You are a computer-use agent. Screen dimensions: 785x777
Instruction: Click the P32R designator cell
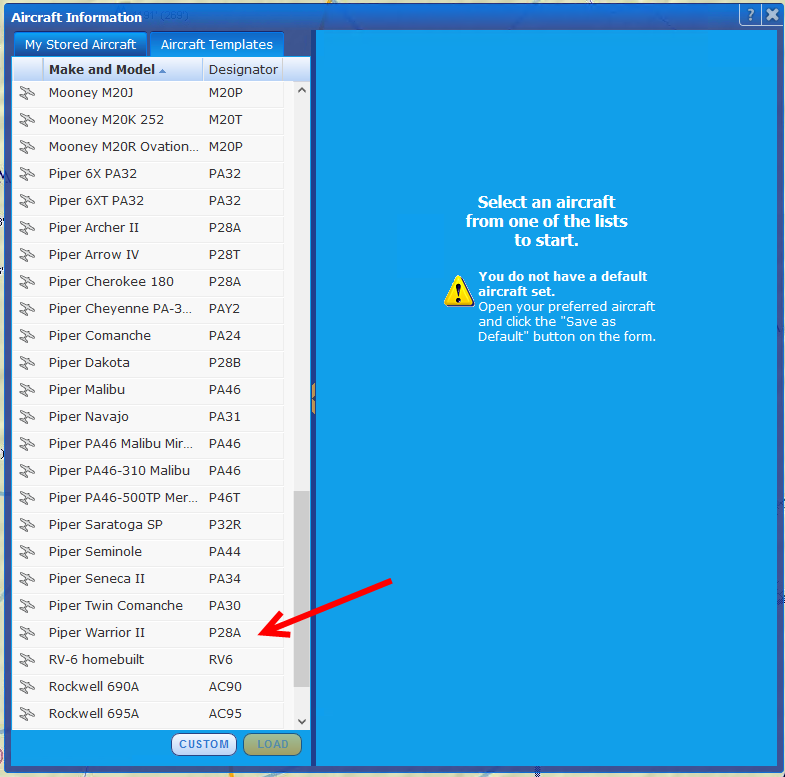pos(225,525)
